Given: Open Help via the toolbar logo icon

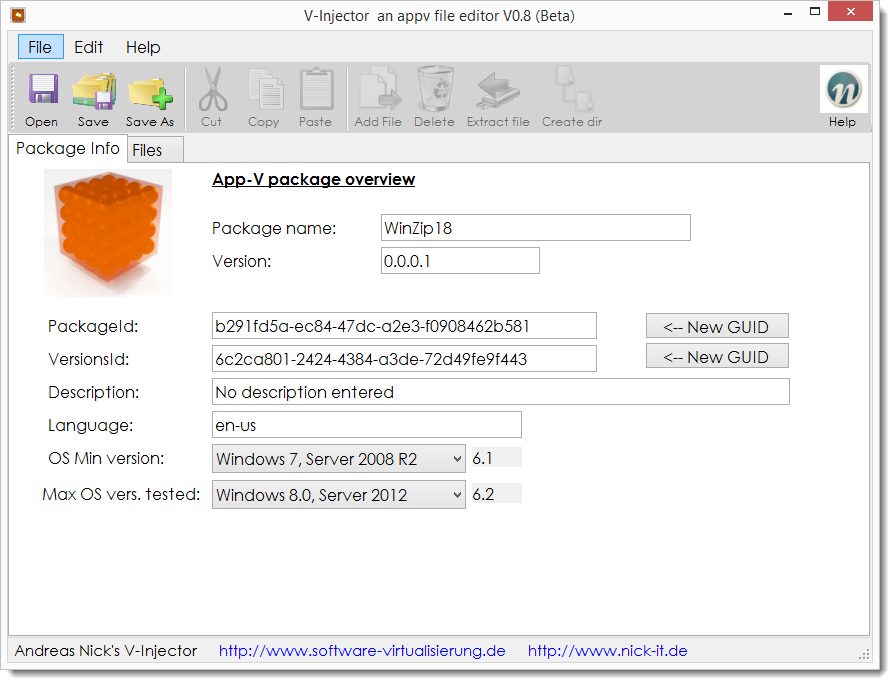Looking at the screenshot, I should click(x=843, y=89).
